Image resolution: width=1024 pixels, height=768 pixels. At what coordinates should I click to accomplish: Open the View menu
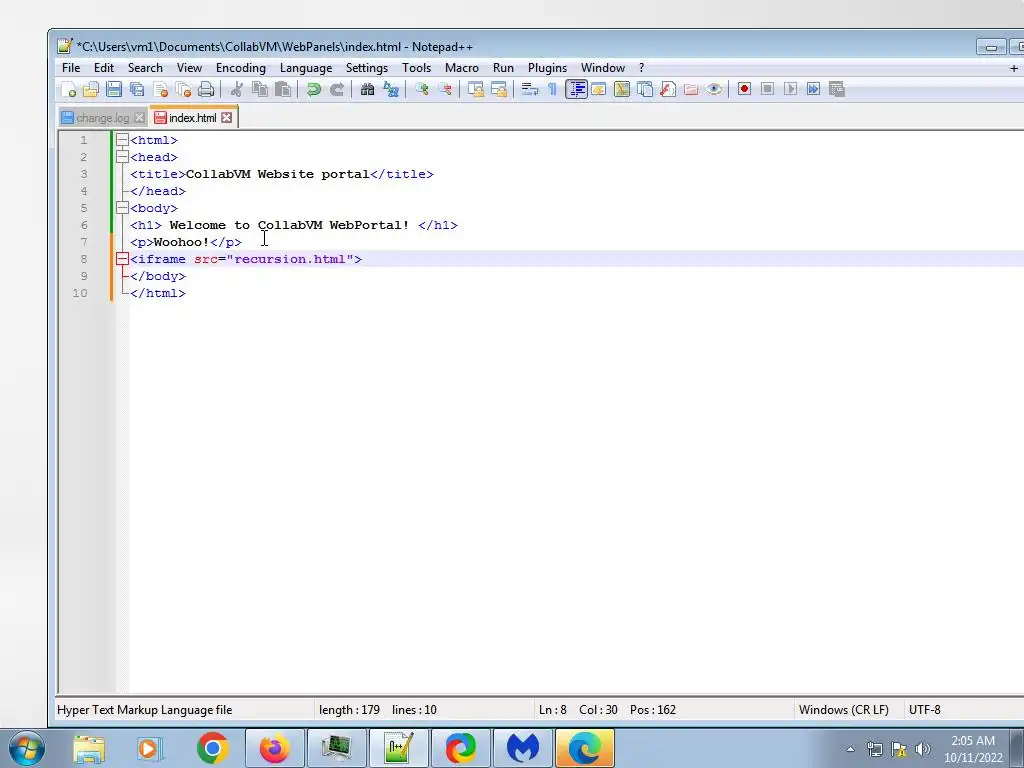click(x=189, y=68)
